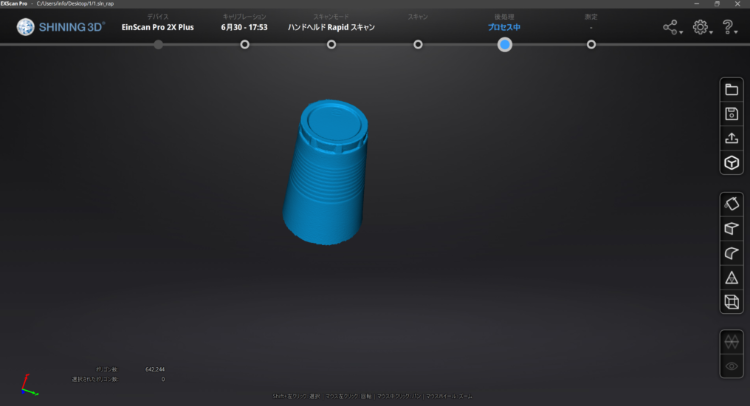
Task: Click the wireframe box icon in the right toolbar
Action: click(x=731, y=302)
